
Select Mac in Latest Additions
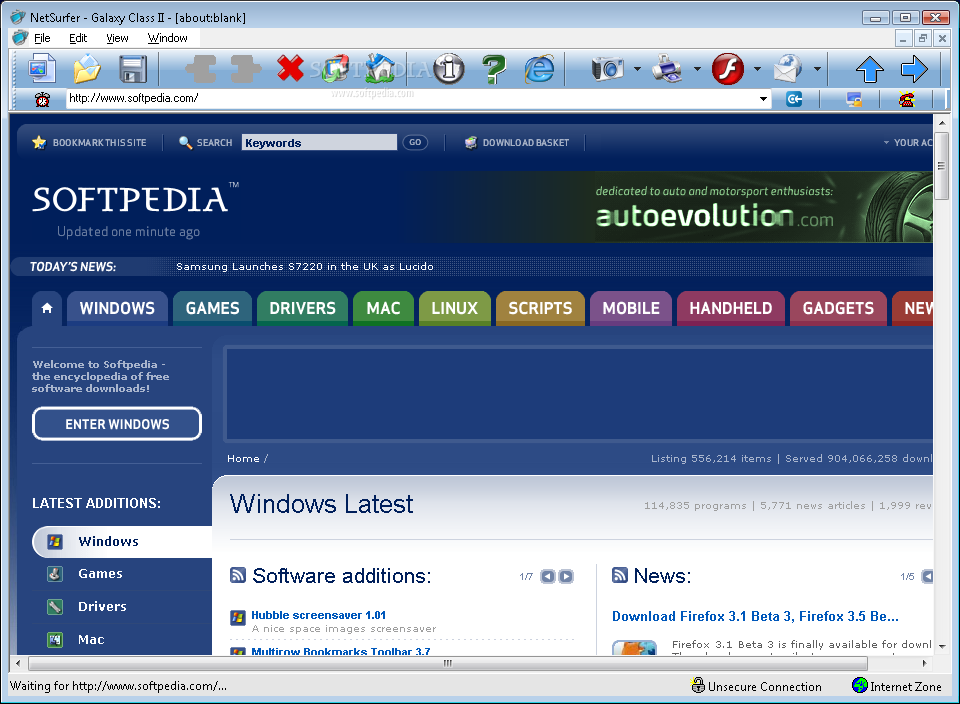(x=91, y=640)
